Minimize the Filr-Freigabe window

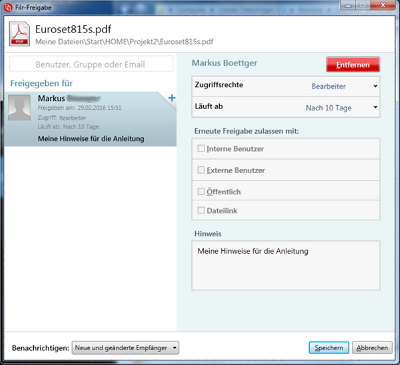click(348, 6)
